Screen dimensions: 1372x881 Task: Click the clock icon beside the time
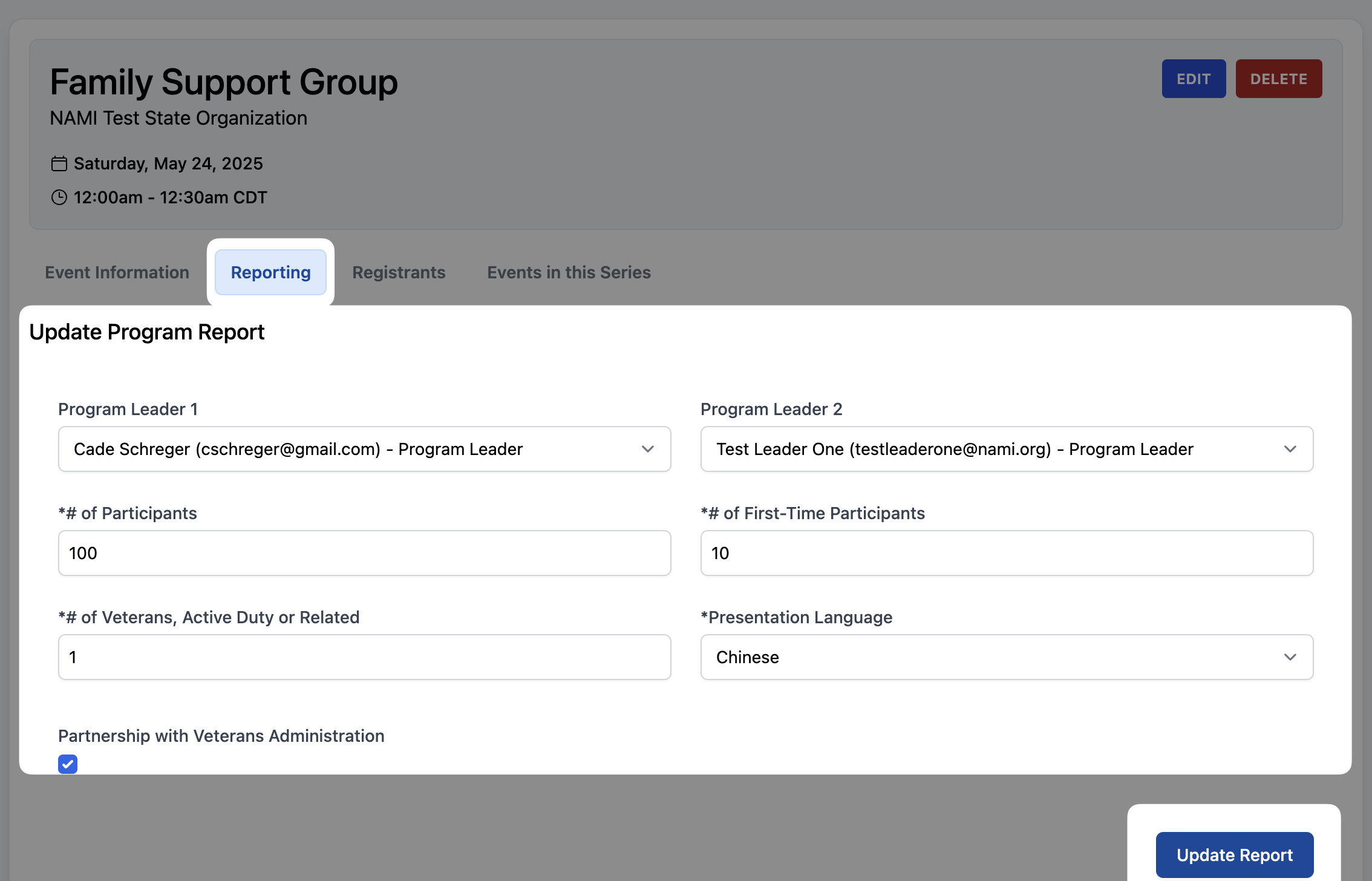tap(59, 197)
